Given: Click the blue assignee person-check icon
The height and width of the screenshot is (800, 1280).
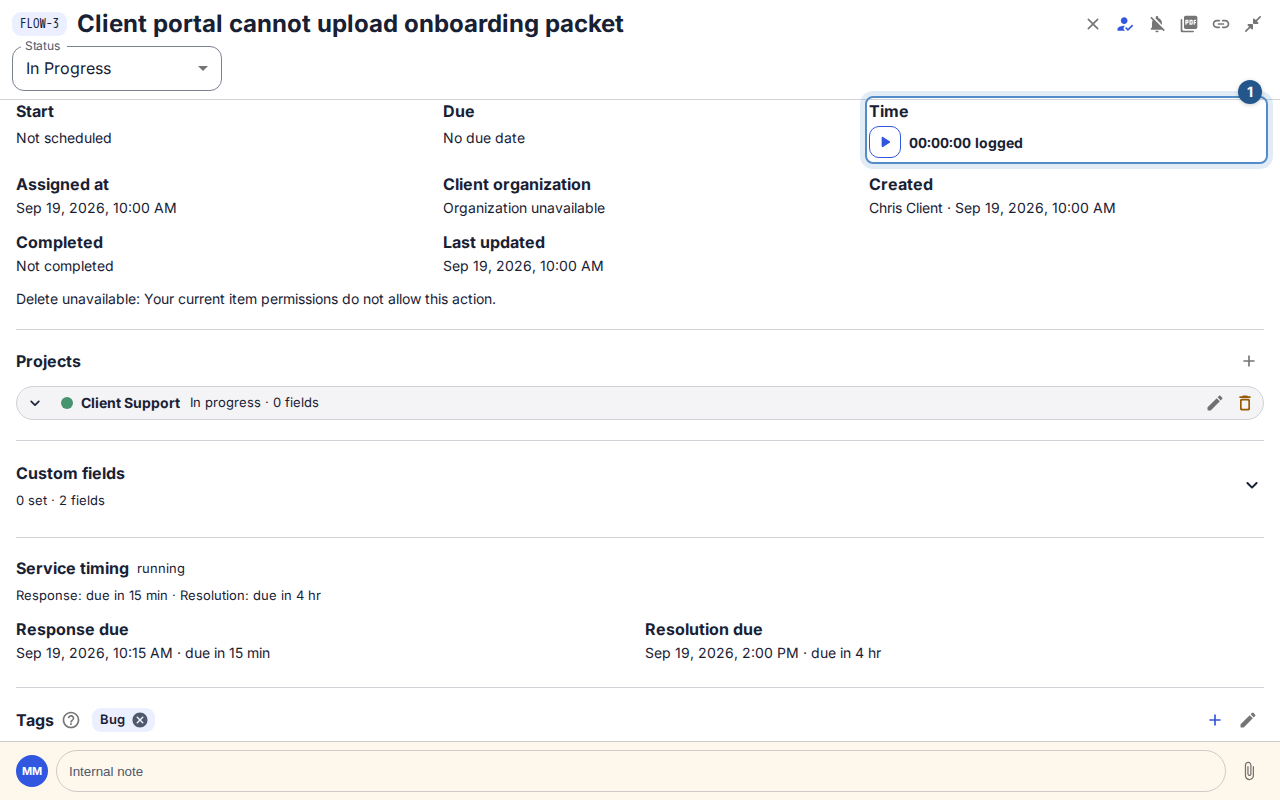Looking at the screenshot, I should (x=1125, y=24).
